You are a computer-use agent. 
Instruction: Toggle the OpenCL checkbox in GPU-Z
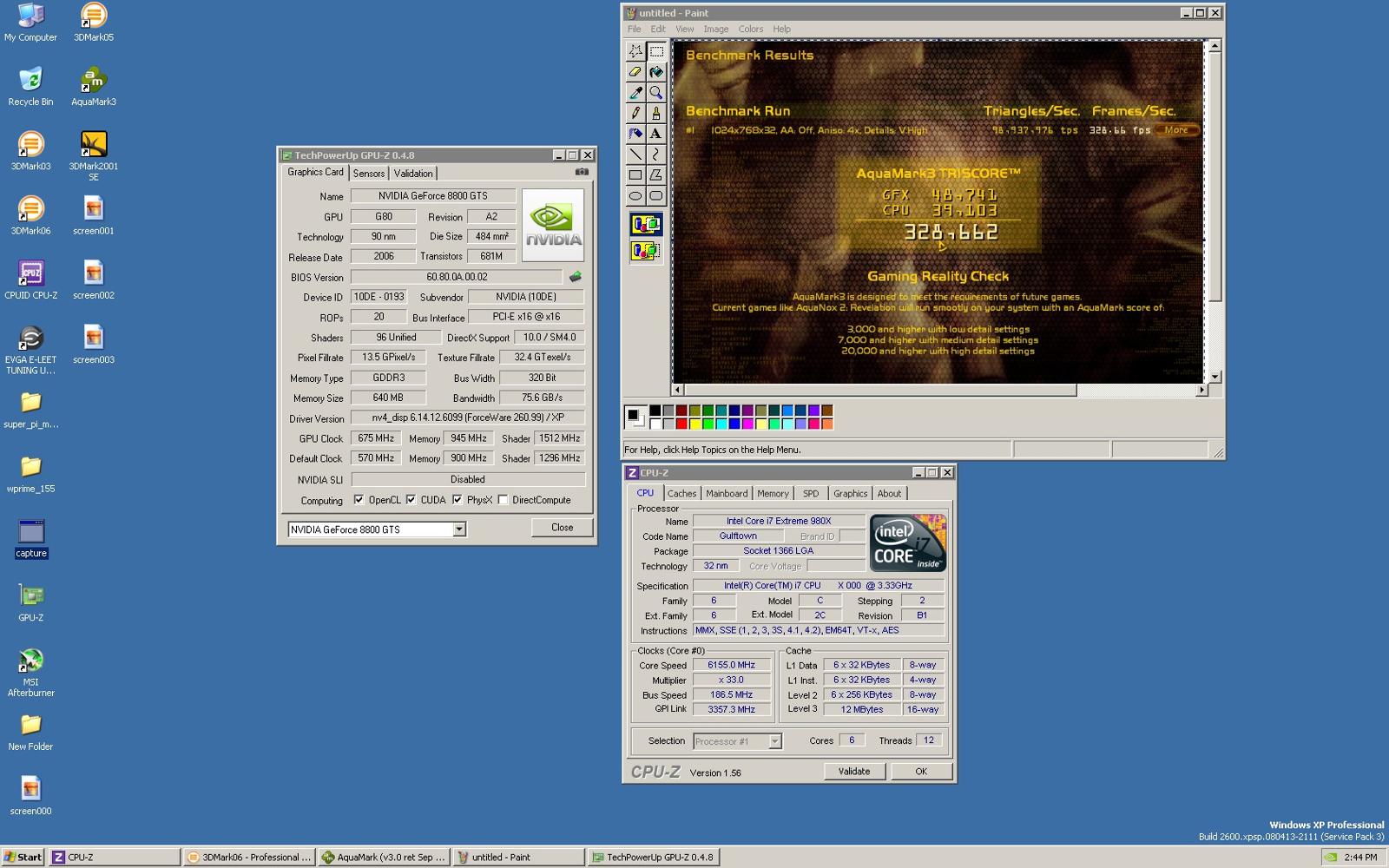tap(359, 500)
